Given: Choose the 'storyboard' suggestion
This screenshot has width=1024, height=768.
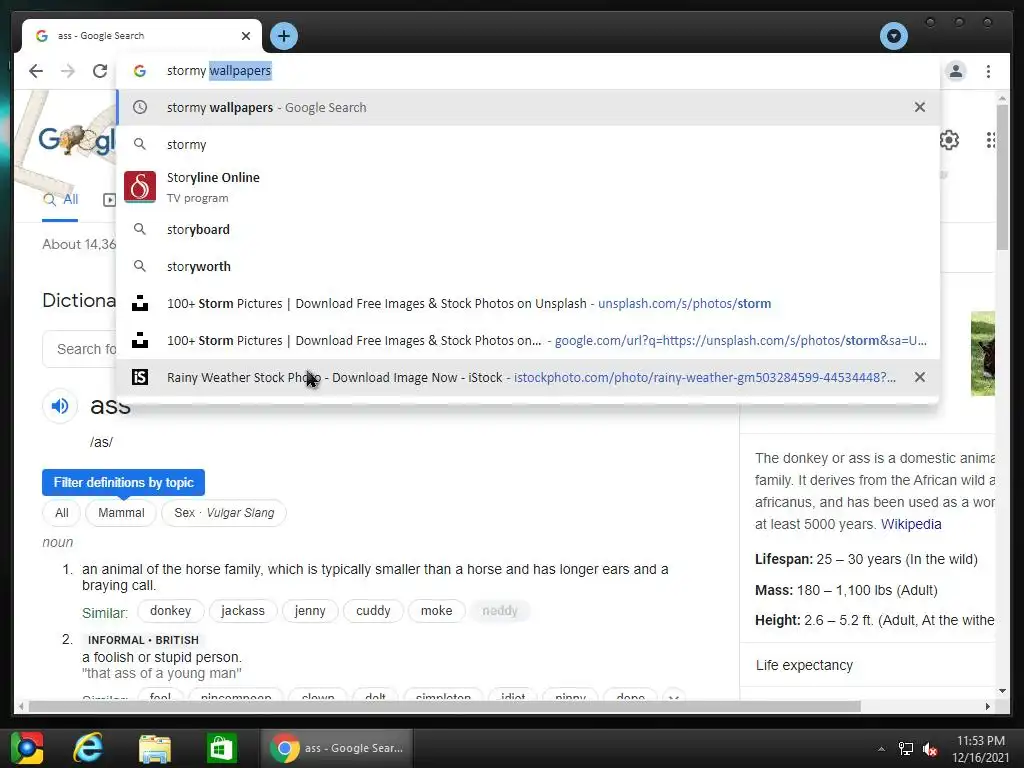Looking at the screenshot, I should tap(528, 229).
